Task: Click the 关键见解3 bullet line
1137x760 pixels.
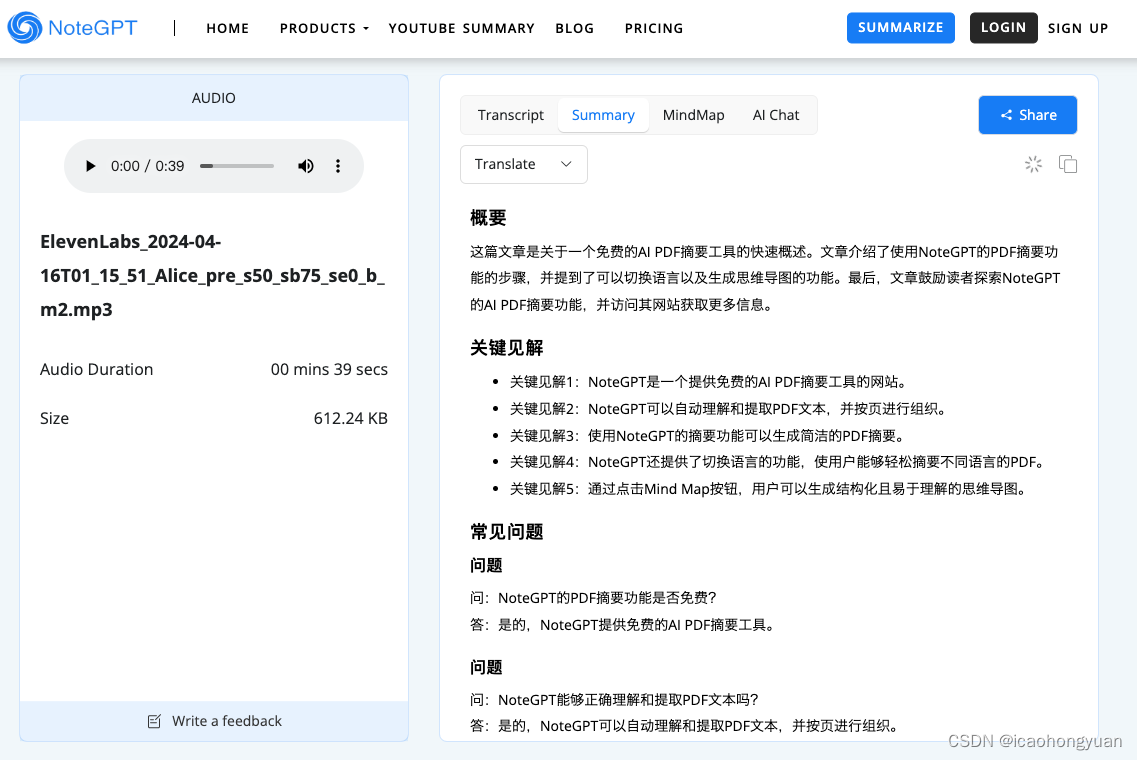Action: pyautogui.click(x=707, y=436)
